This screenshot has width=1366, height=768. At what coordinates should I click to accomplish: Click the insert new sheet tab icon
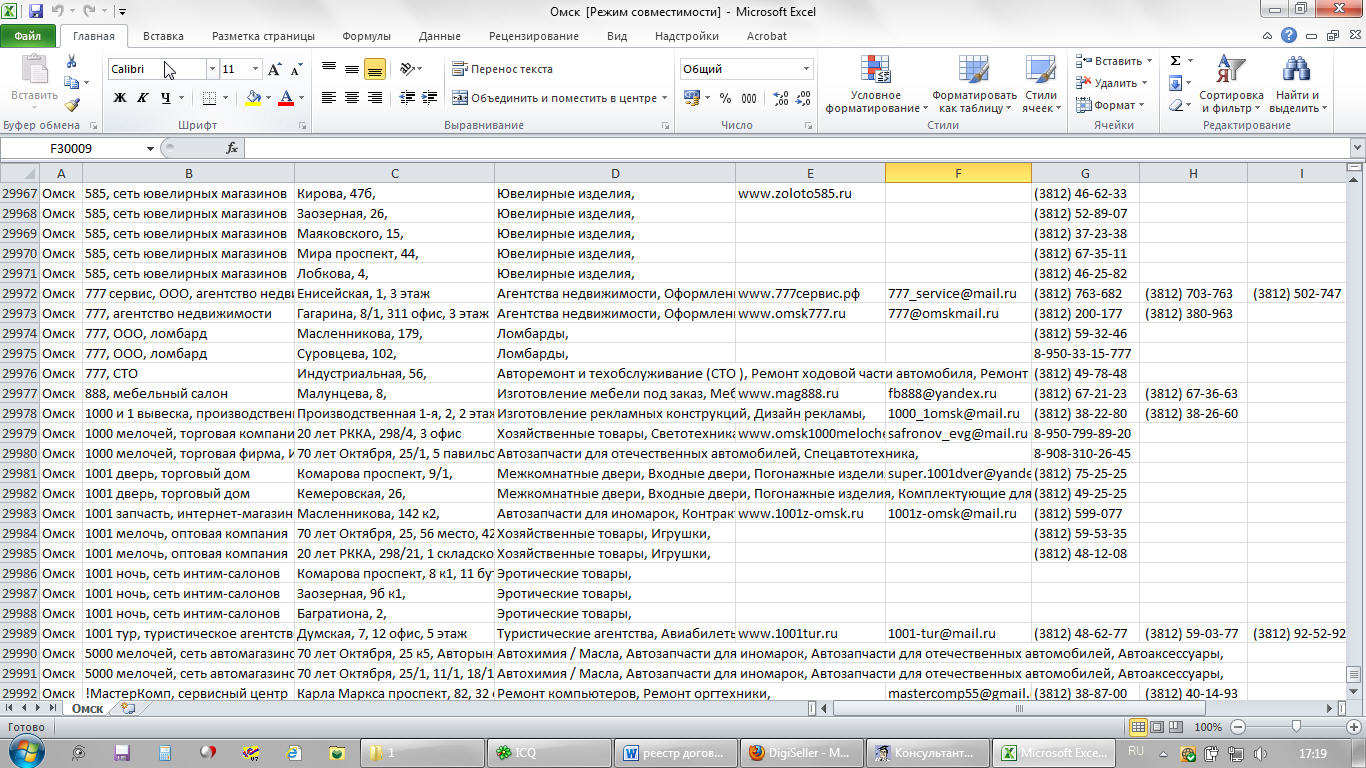click(128, 708)
